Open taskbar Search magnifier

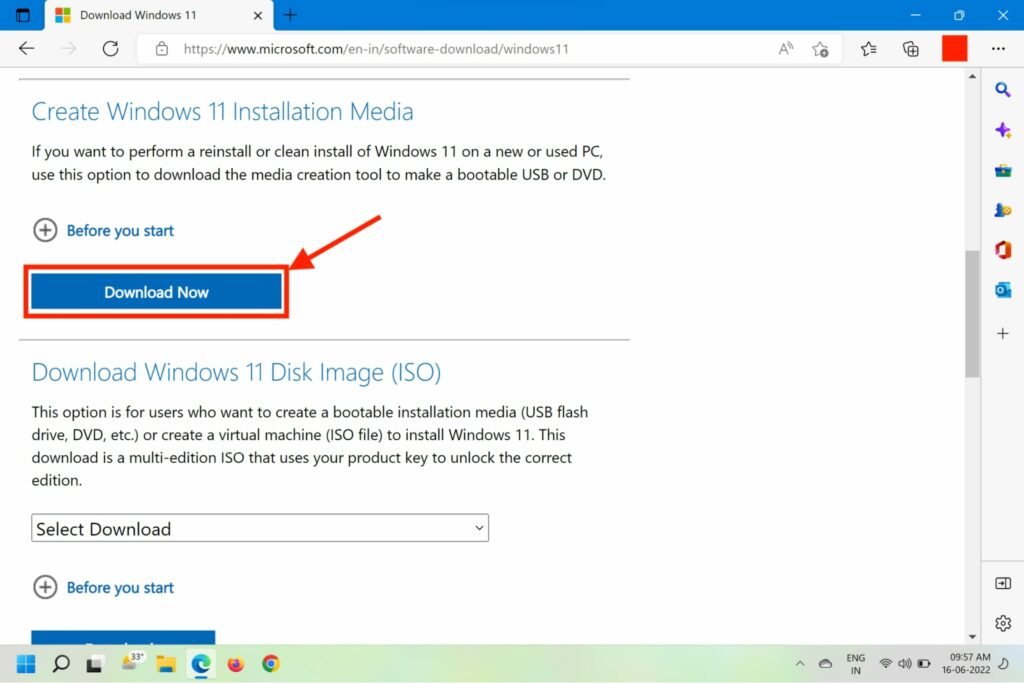tap(61, 664)
